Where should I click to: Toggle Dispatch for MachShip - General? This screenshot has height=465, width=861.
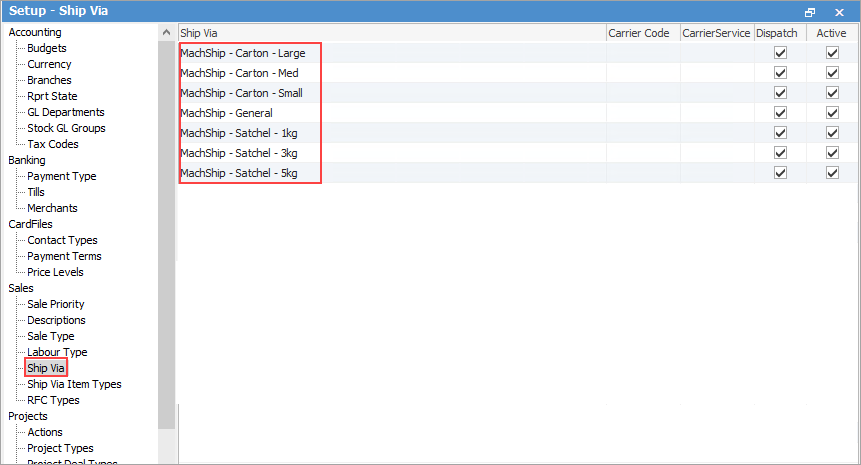pos(780,113)
